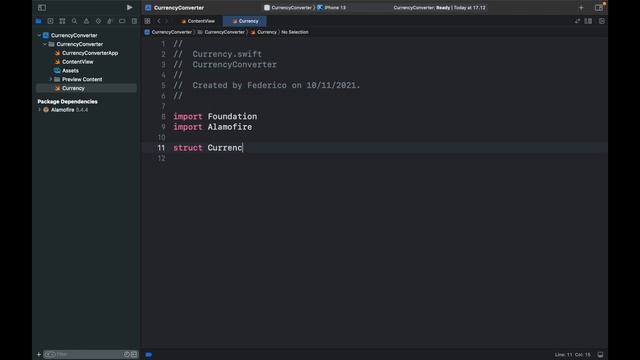This screenshot has height=360, width=640.
Task: Open the Test navigator diamond icon
Action: click(98, 21)
